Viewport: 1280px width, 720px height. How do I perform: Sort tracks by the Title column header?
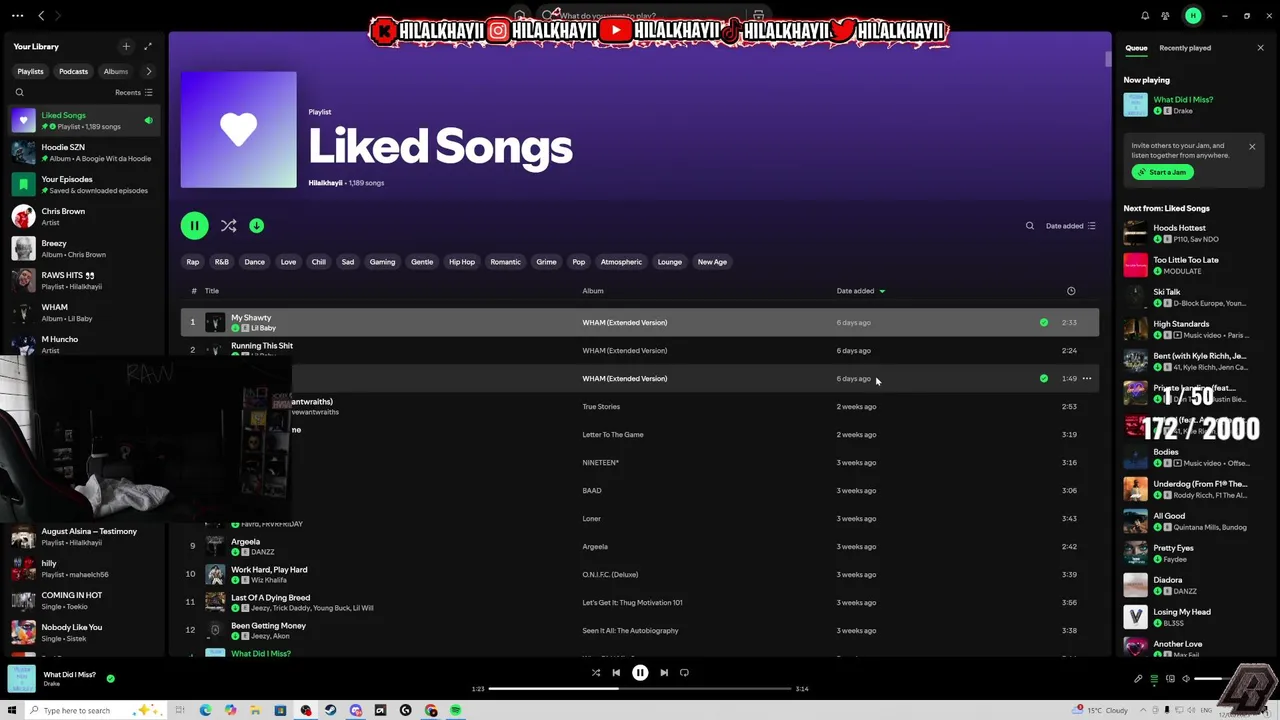coord(212,291)
